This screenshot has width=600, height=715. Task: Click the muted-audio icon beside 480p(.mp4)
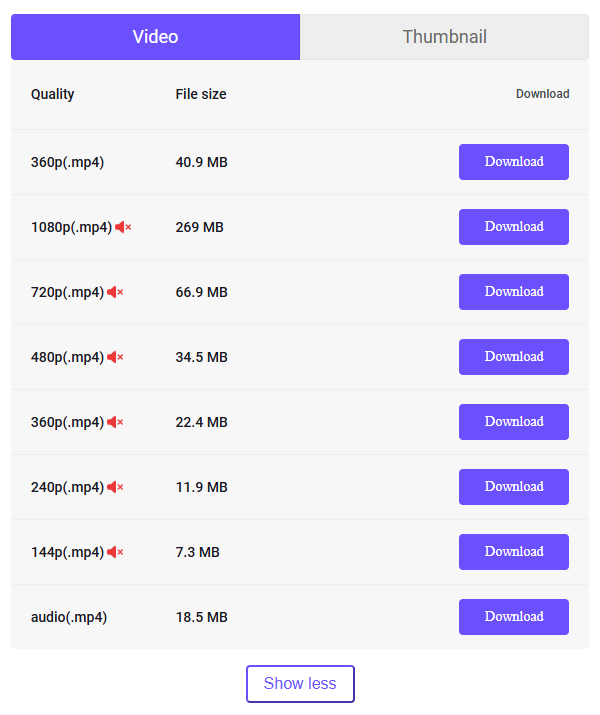(x=115, y=357)
